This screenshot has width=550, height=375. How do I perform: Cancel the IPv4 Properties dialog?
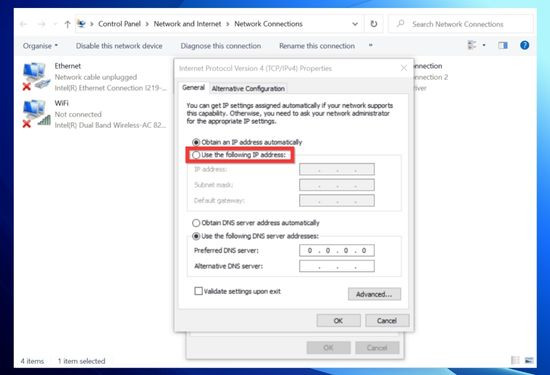point(387,321)
